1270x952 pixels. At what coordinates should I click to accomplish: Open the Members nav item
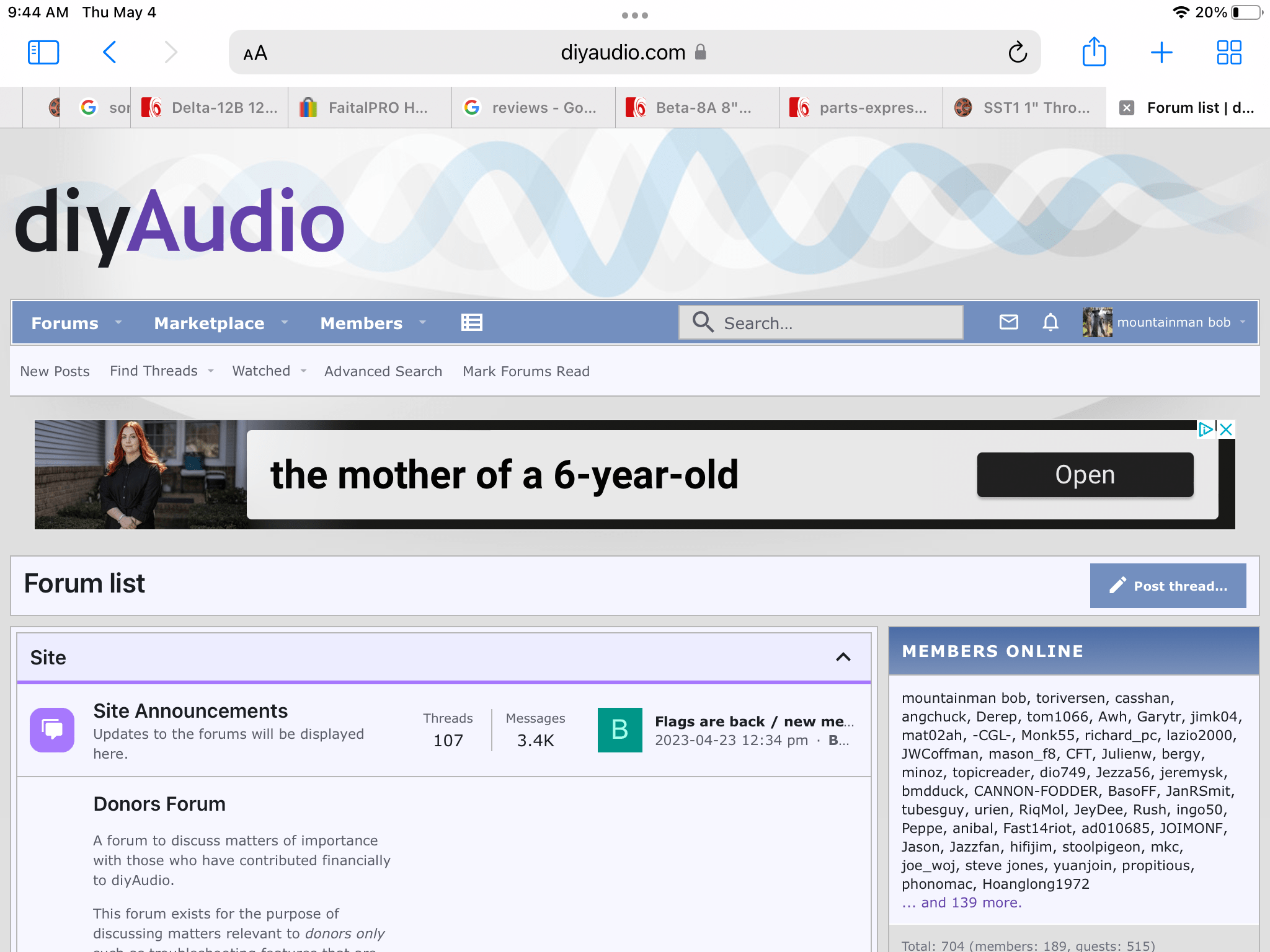(x=362, y=323)
